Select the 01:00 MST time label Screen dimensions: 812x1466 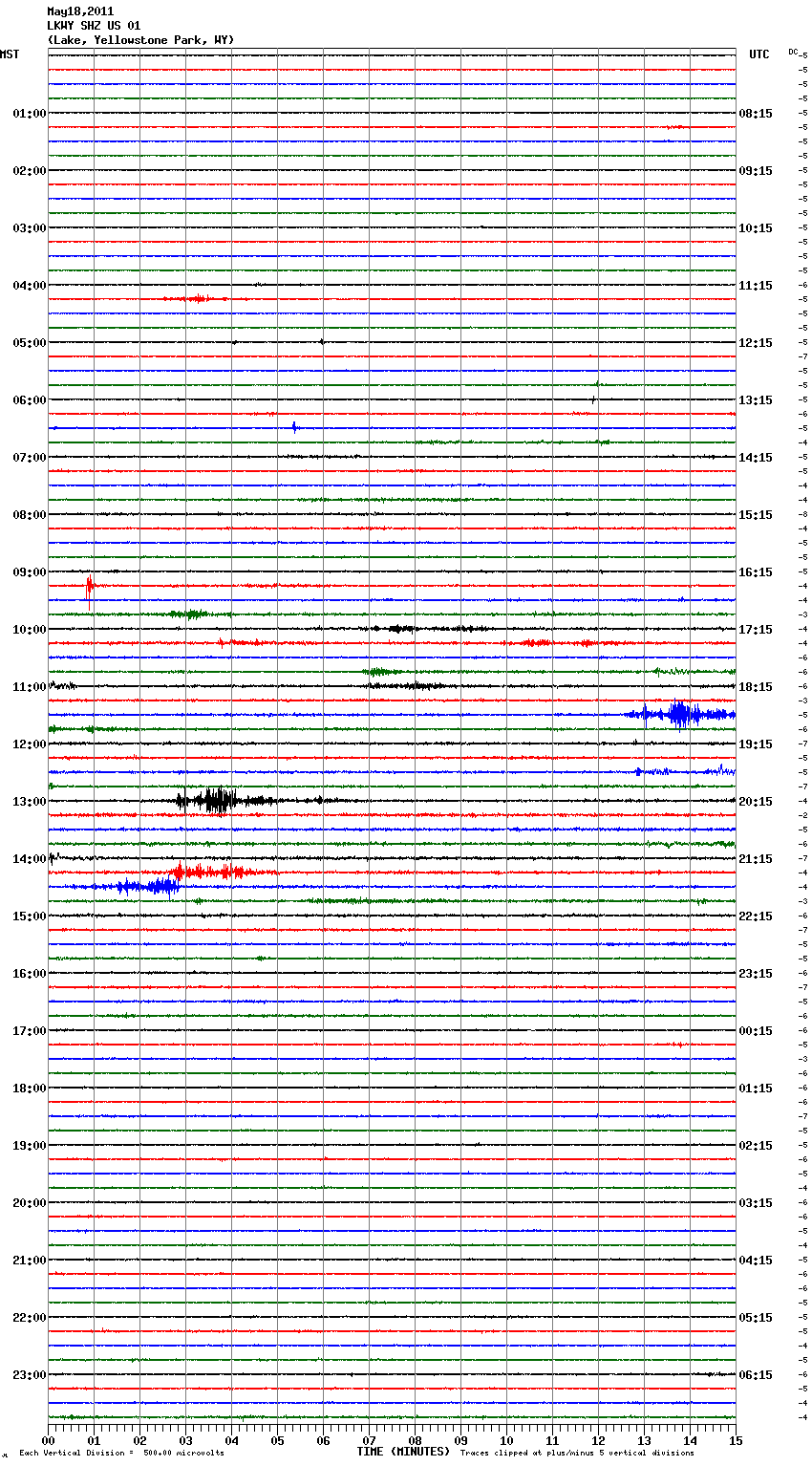[29, 114]
